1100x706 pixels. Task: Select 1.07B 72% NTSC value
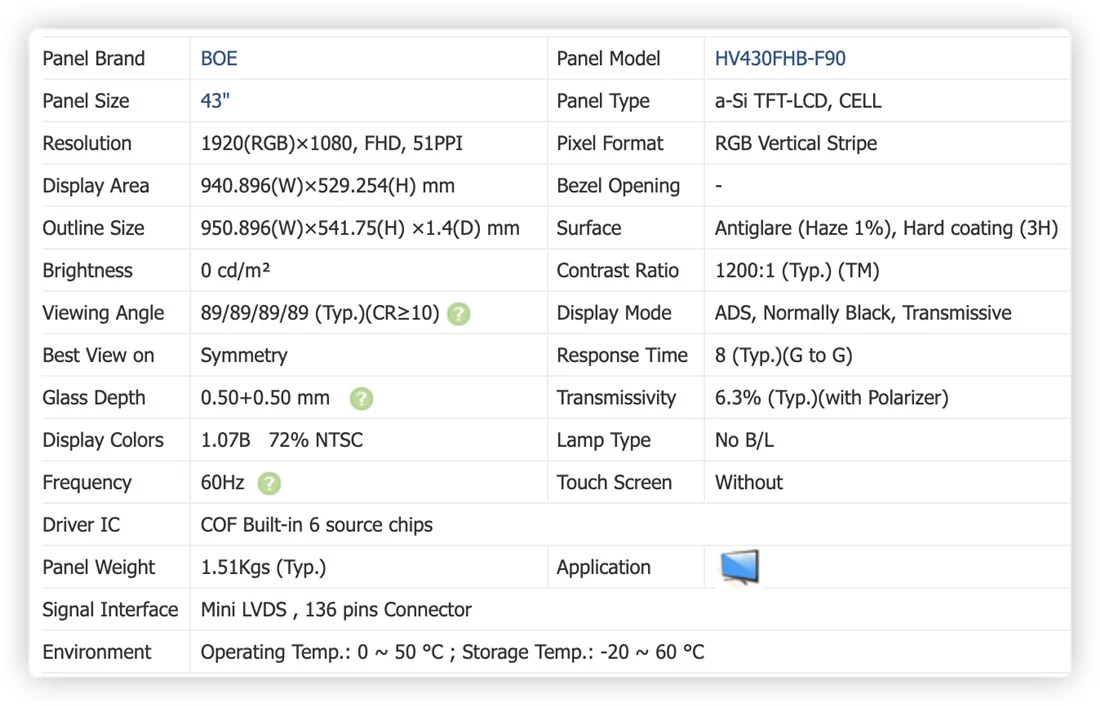point(282,440)
